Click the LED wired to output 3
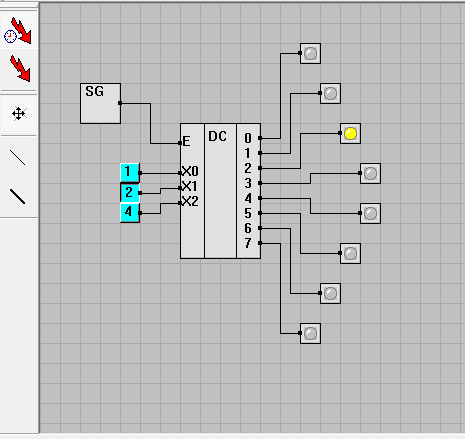Image resolution: width=465 pixels, height=439 pixels. click(x=370, y=173)
